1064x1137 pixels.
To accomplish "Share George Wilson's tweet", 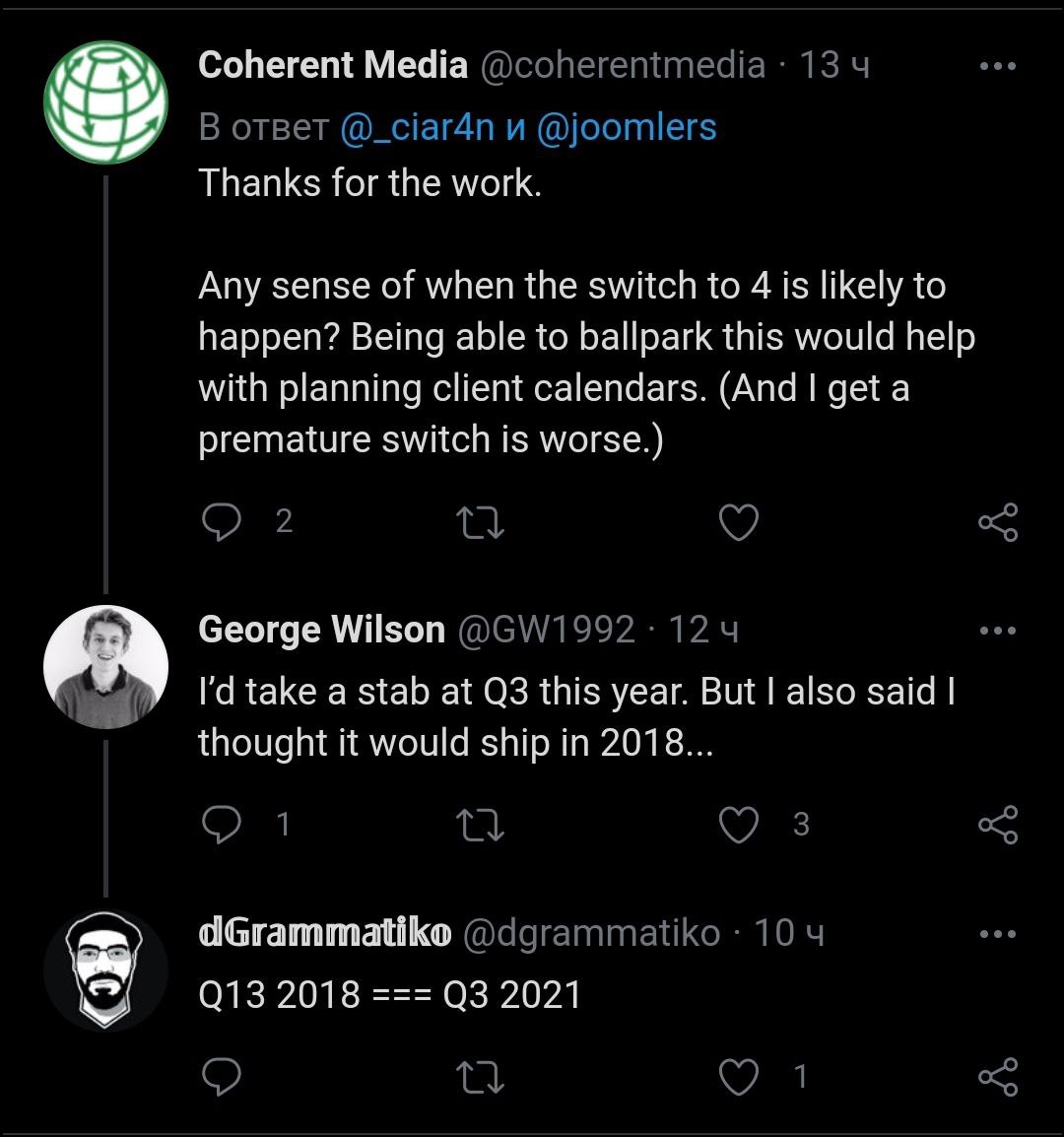I will [997, 825].
